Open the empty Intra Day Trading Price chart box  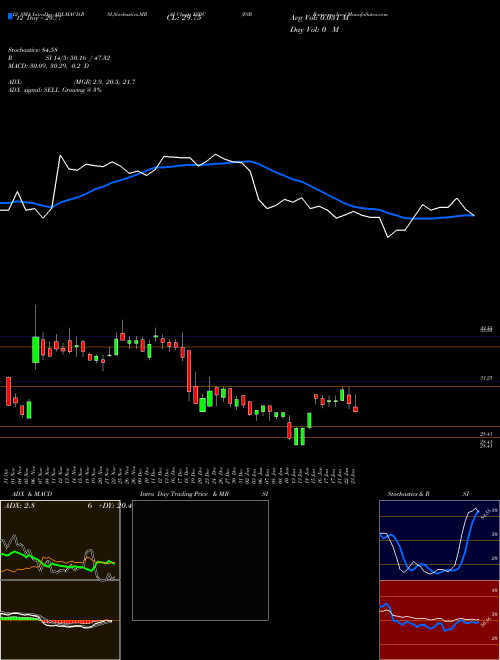click(200, 560)
